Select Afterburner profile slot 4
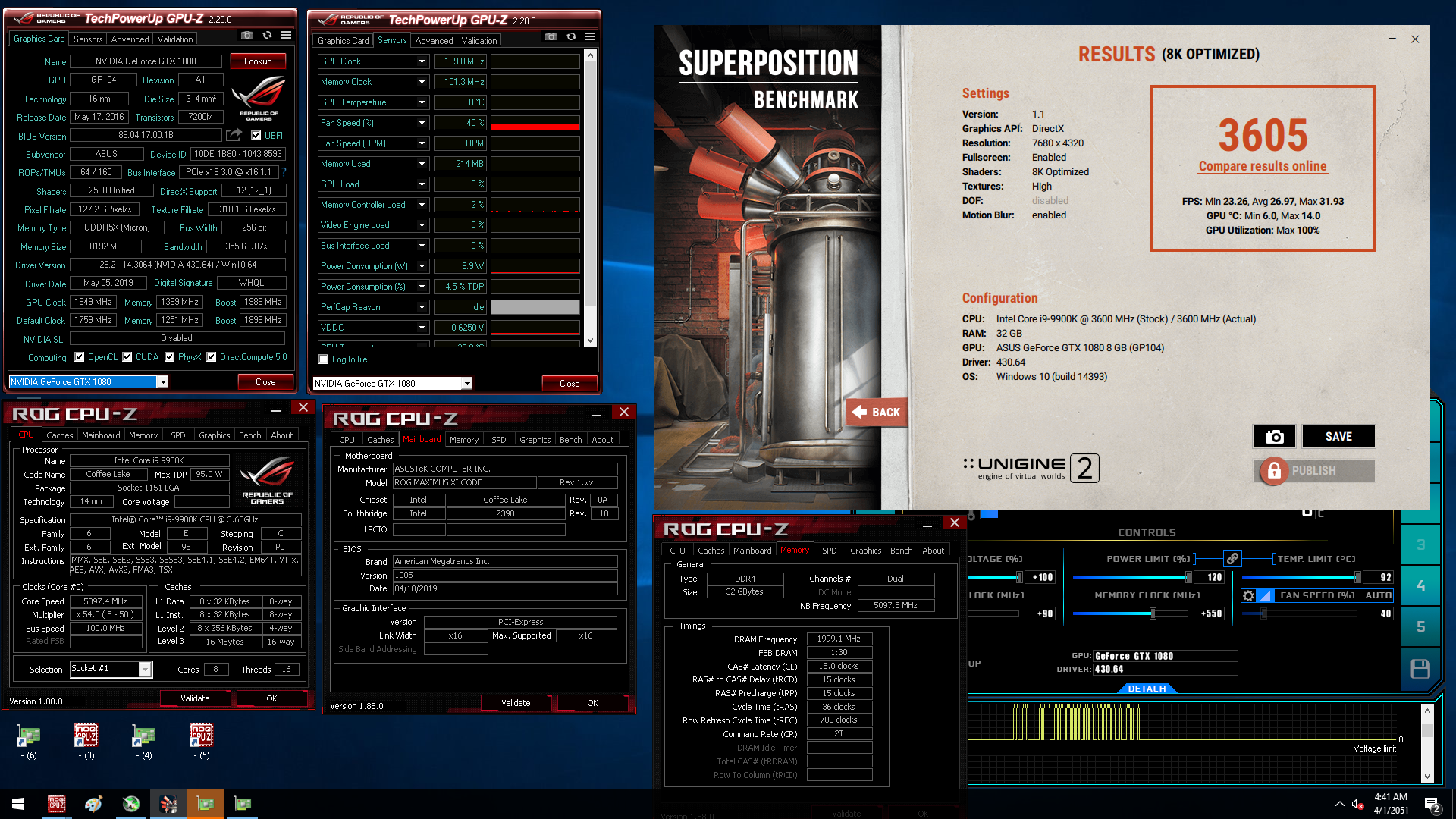The image size is (1456, 819). click(x=1420, y=585)
